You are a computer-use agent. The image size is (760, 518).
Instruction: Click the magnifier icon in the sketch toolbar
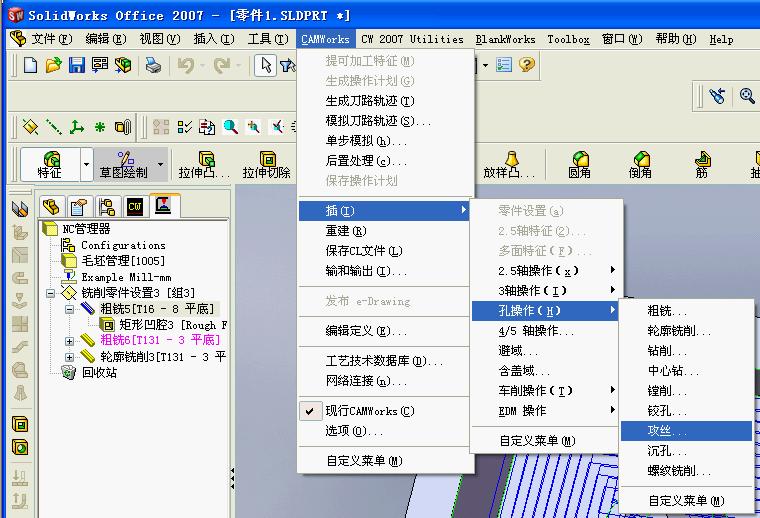[231, 127]
